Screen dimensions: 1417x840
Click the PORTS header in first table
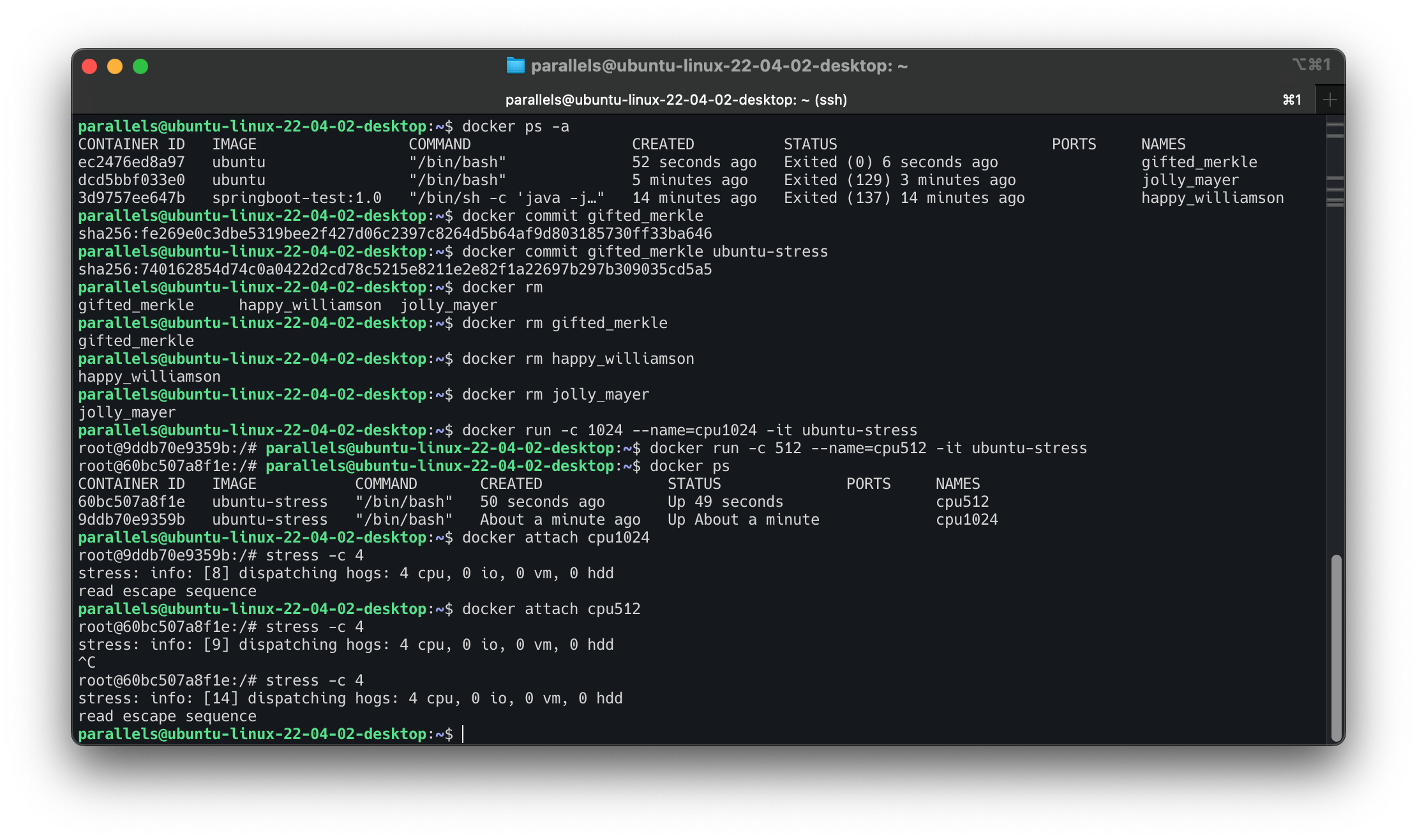tap(1074, 144)
